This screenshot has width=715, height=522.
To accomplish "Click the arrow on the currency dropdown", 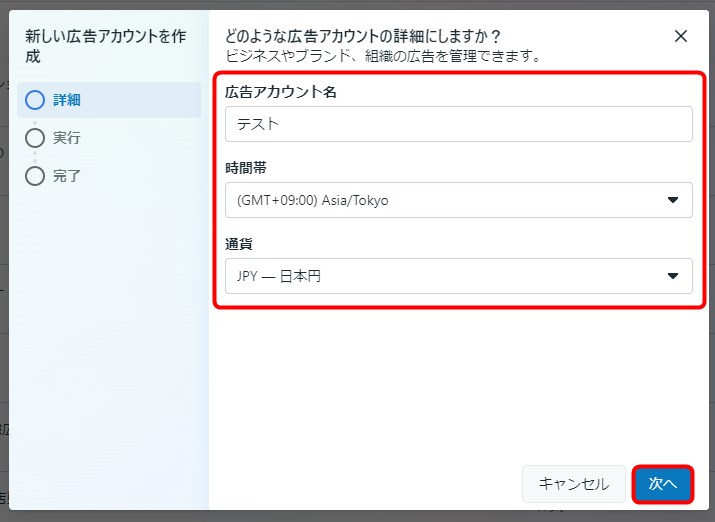I will click(x=673, y=276).
